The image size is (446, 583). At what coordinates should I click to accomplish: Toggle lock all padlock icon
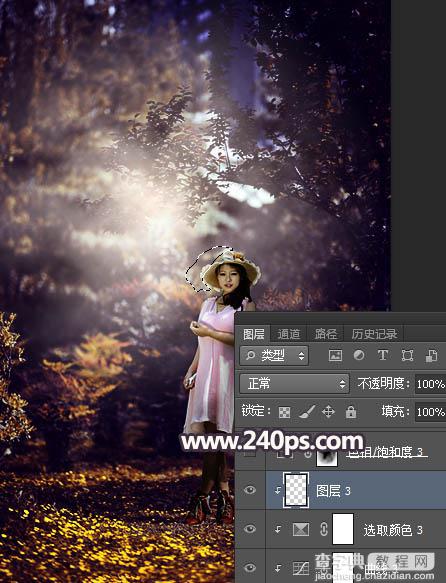tap(351, 412)
